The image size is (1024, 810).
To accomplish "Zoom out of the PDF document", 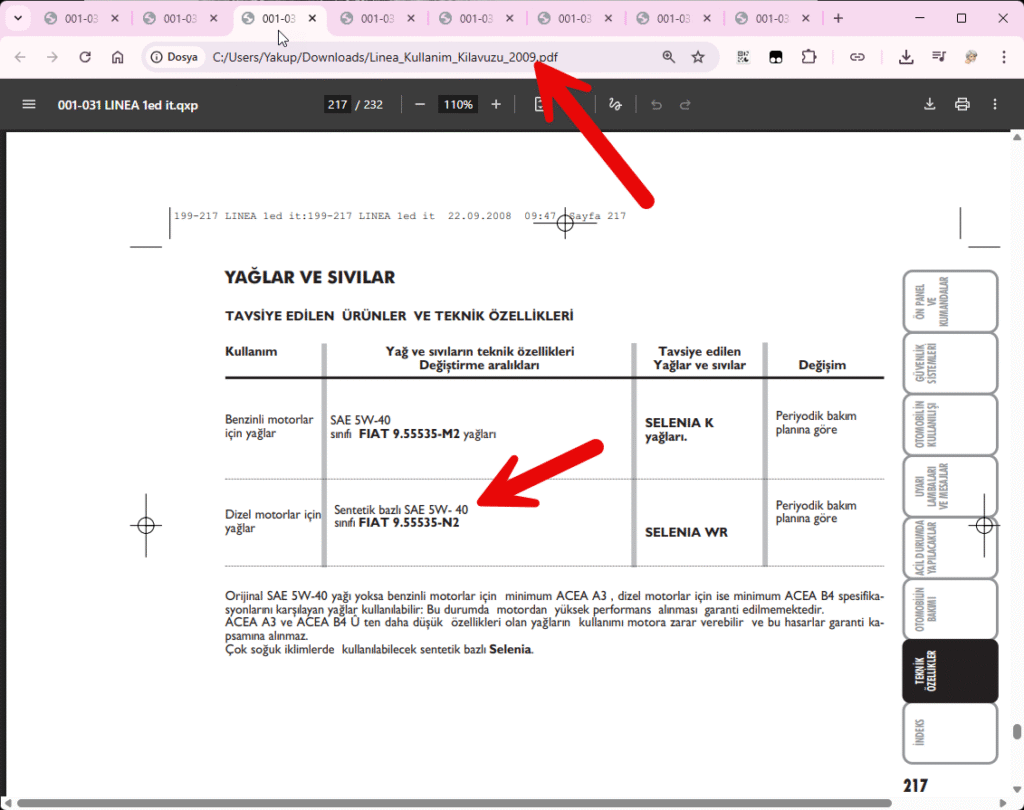I will click(420, 104).
